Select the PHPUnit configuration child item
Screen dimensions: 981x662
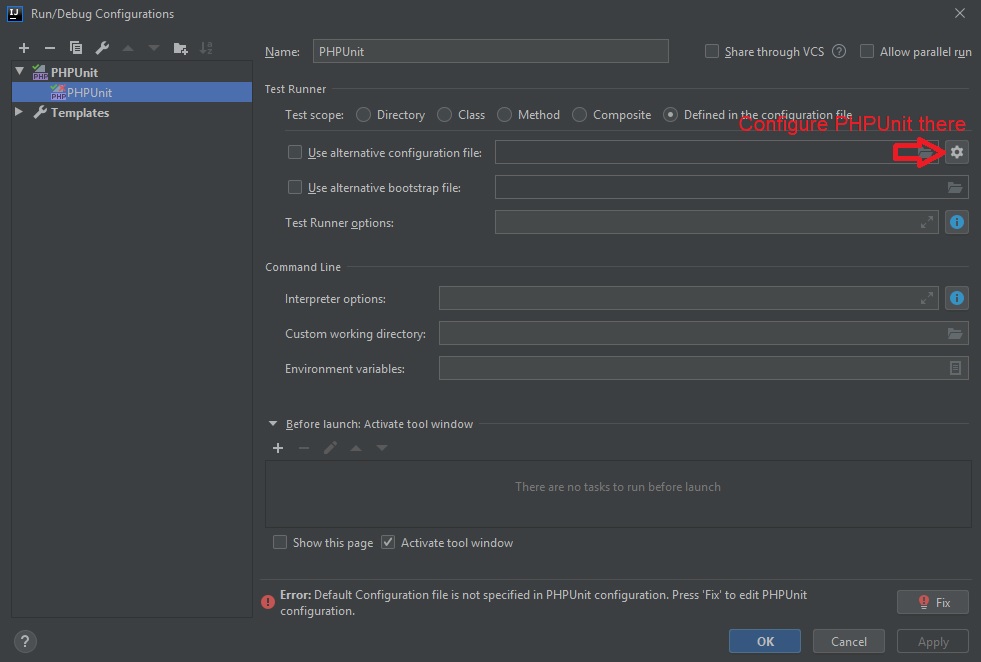(x=132, y=93)
